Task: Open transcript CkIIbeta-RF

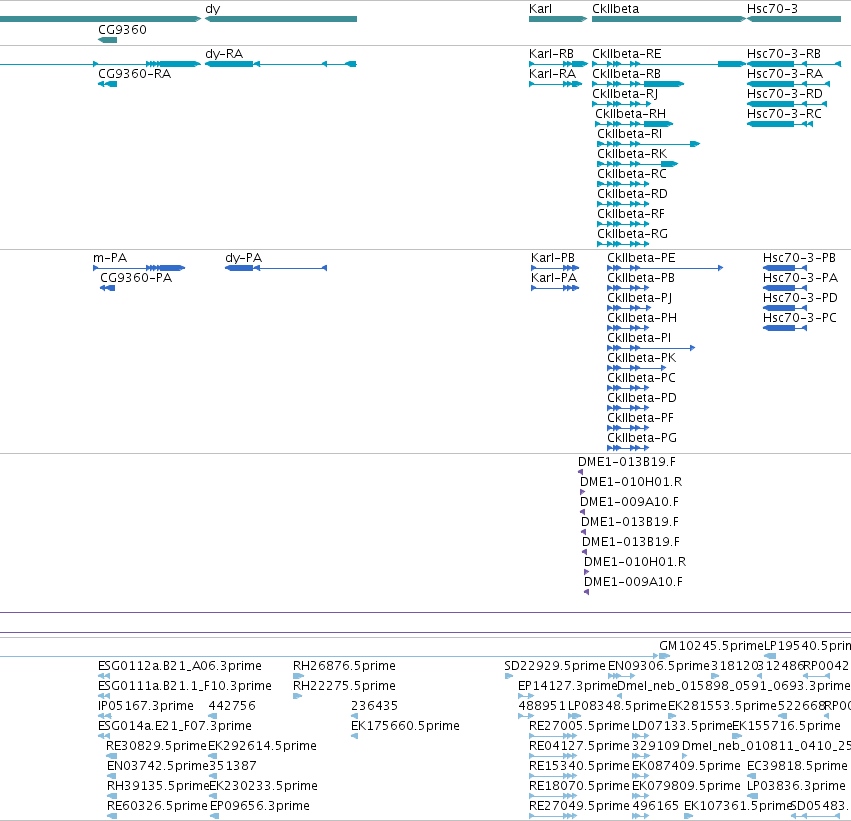Action: point(631,214)
